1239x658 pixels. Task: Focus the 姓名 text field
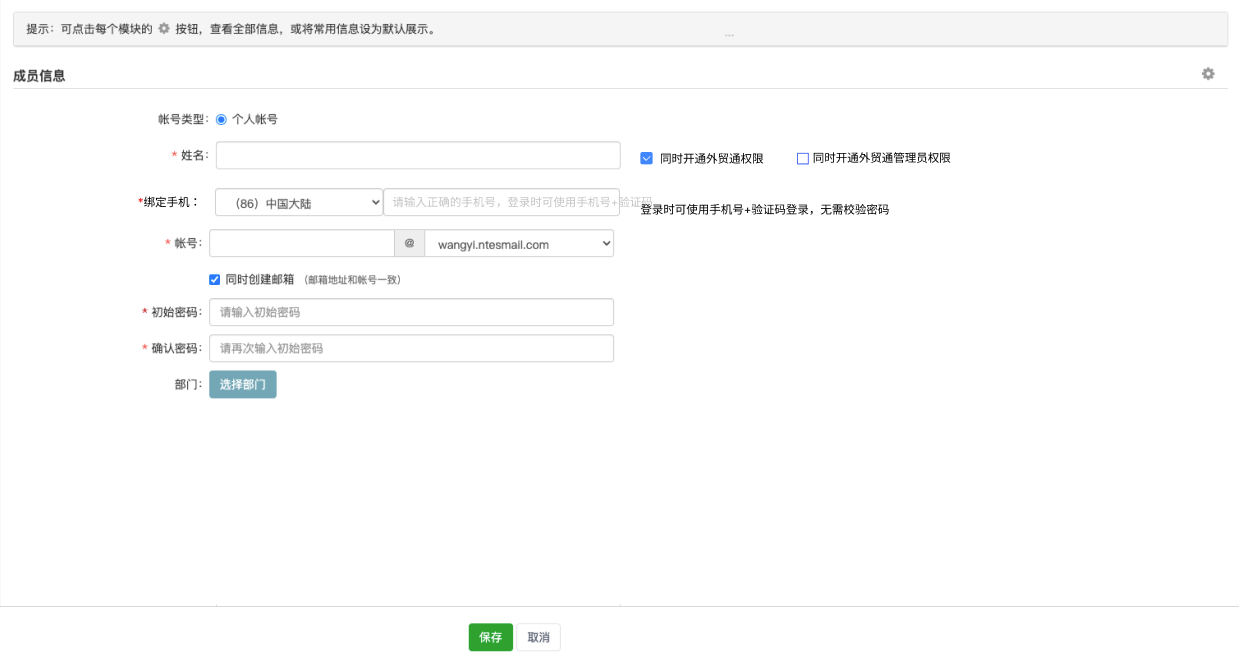pyautogui.click(x=418, y=156)
